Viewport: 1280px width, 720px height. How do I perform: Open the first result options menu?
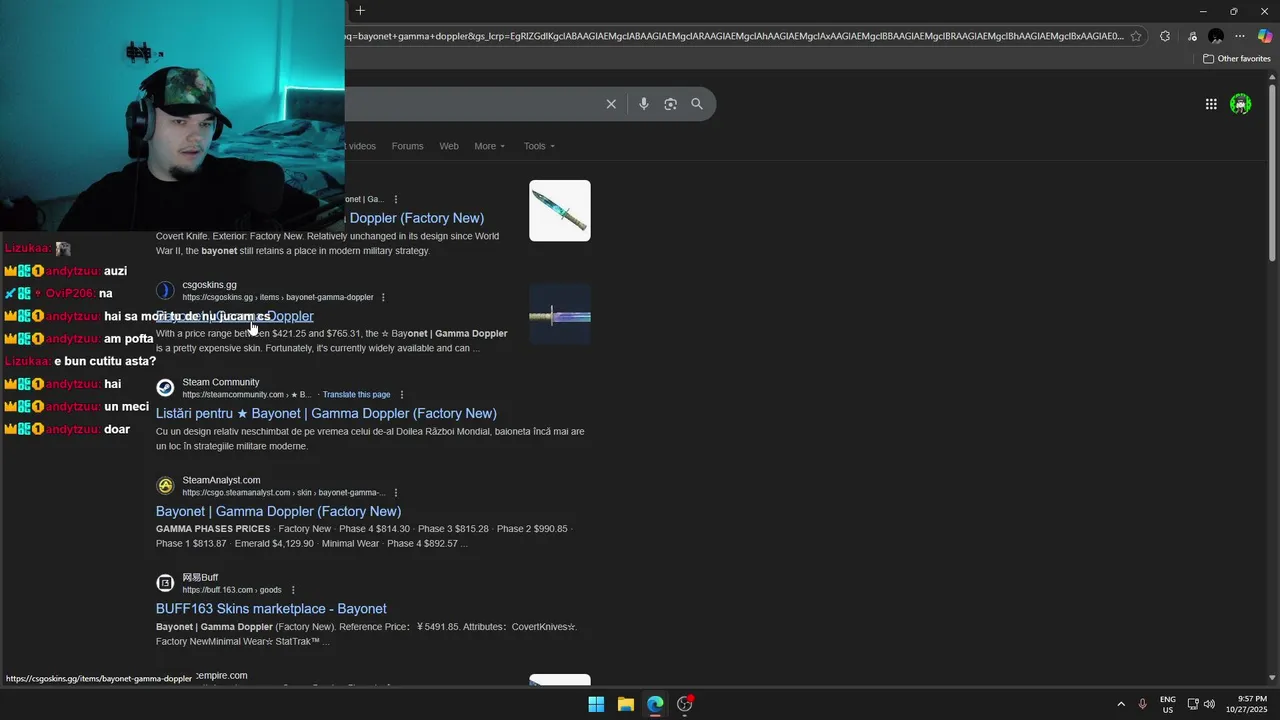coord(396,199)
